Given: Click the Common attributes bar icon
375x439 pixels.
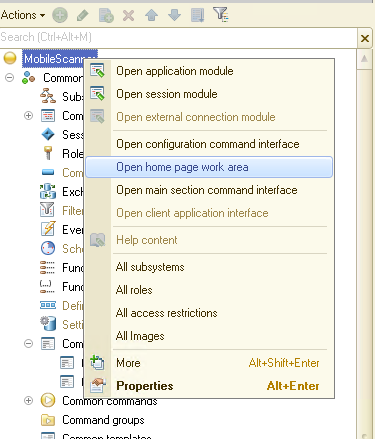Looking at the screenshot, I should click(48, 172).
